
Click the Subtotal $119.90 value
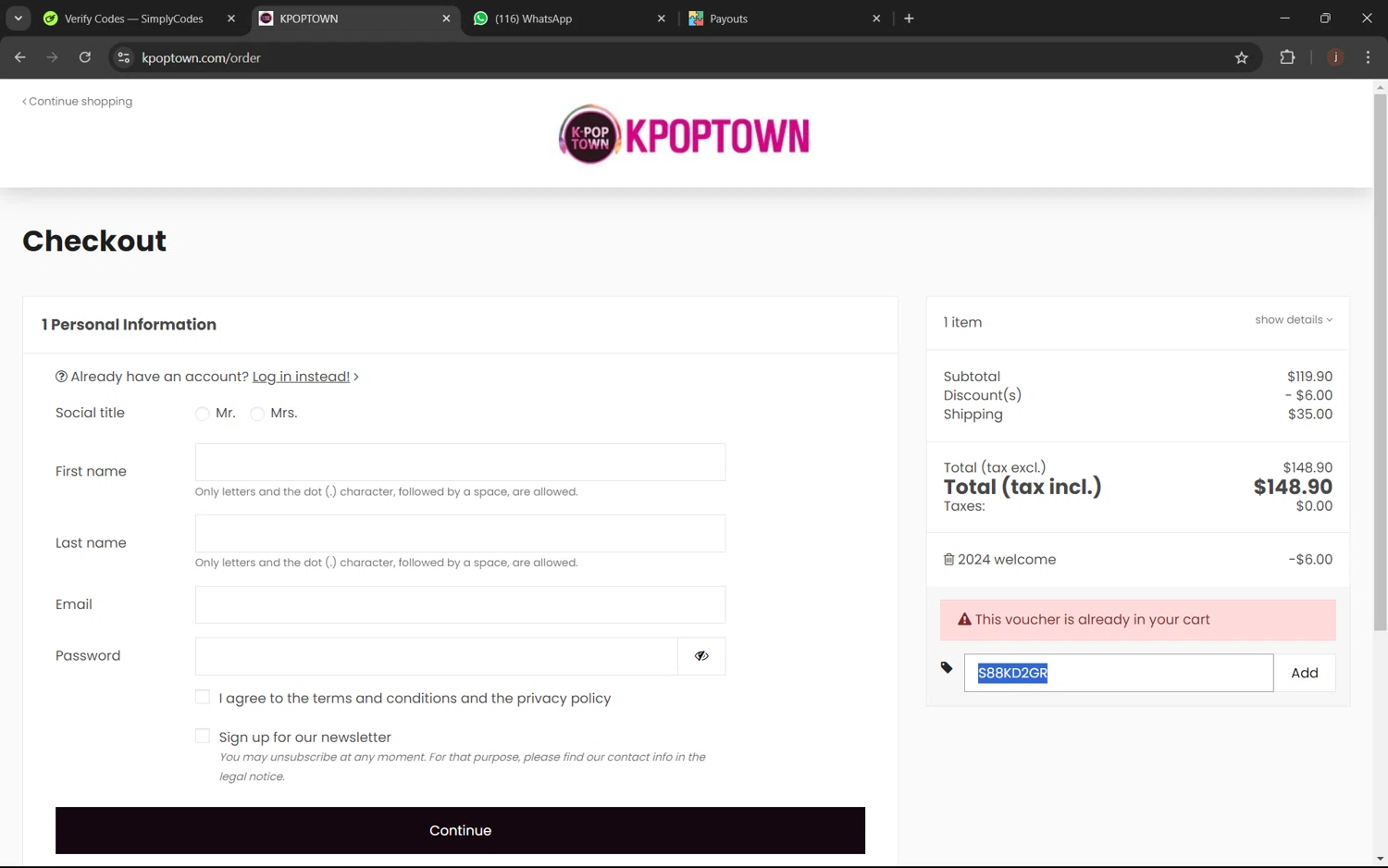pos(1309,377)
